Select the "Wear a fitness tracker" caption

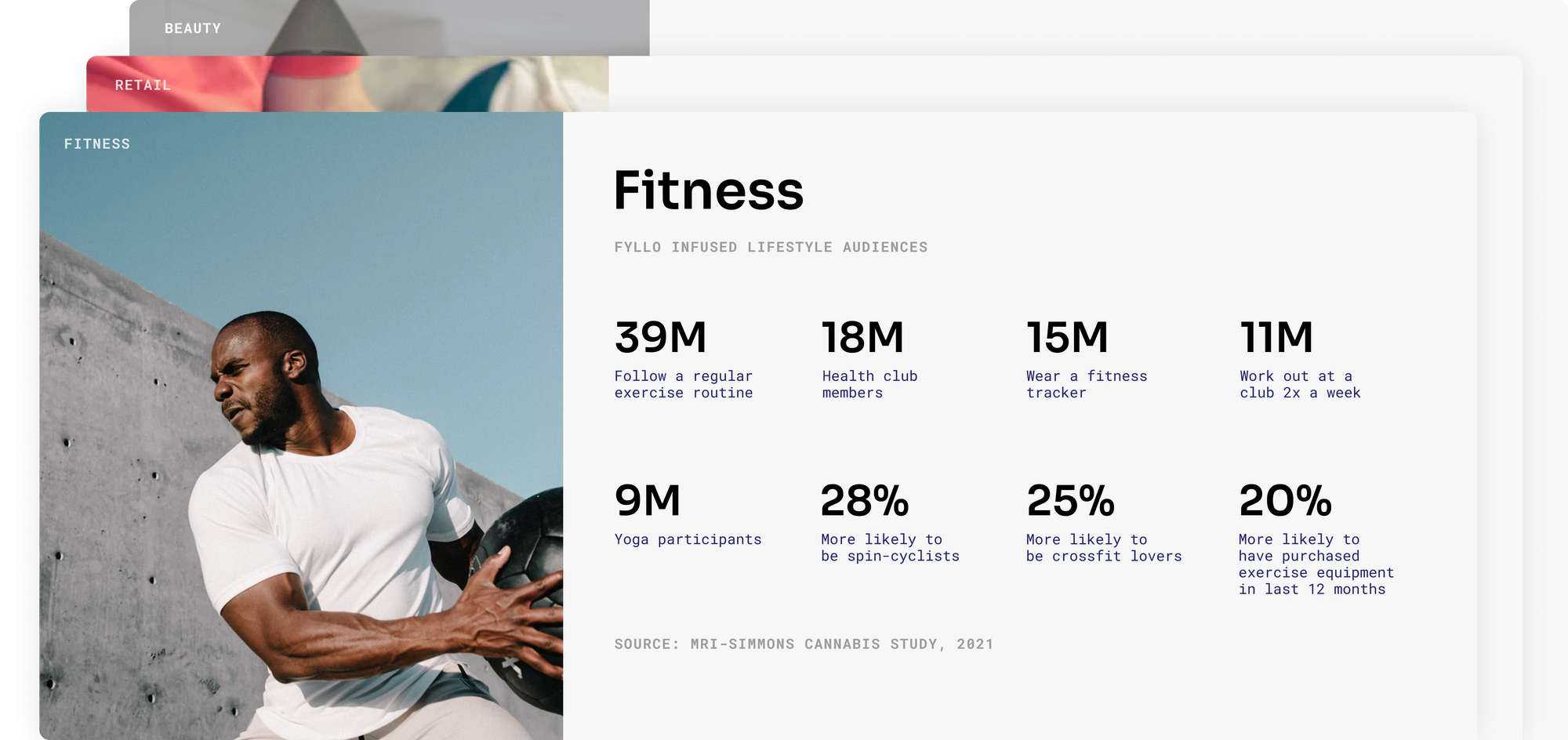point(1086,385)
